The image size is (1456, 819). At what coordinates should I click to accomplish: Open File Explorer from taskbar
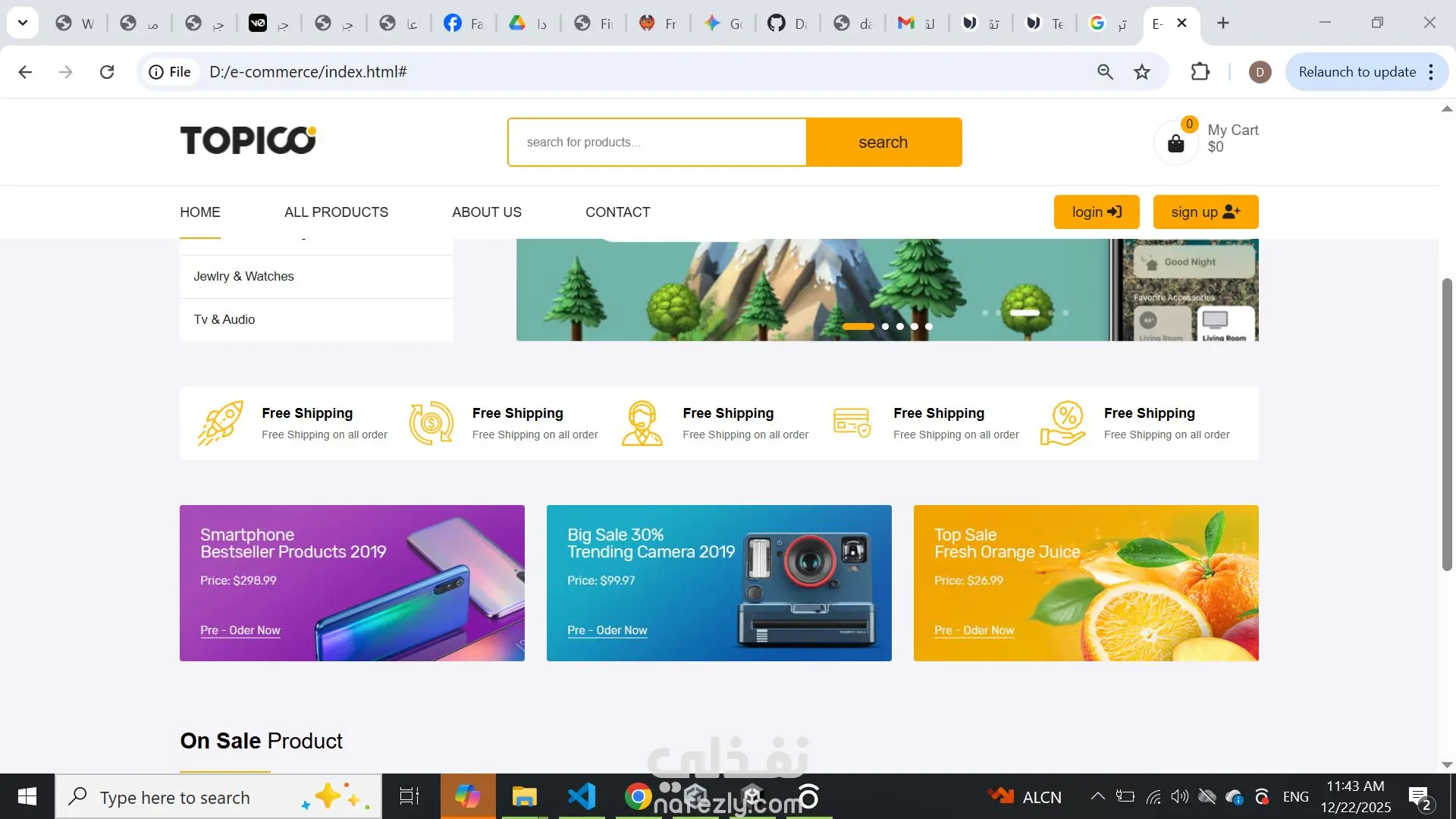click(x=524, y=796)
